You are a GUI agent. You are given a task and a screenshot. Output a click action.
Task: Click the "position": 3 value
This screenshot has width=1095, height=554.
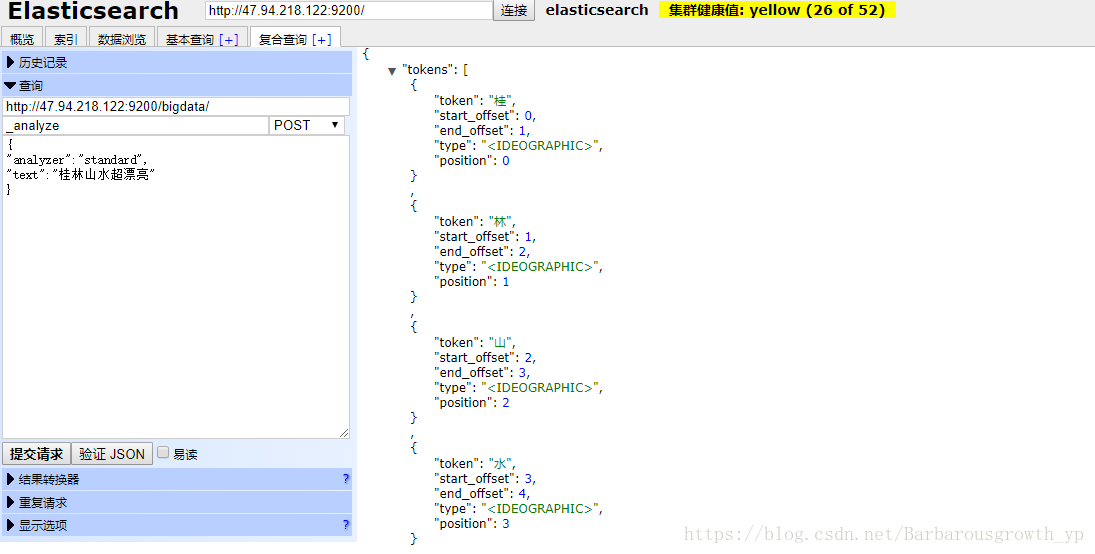(x=506, y=523)
